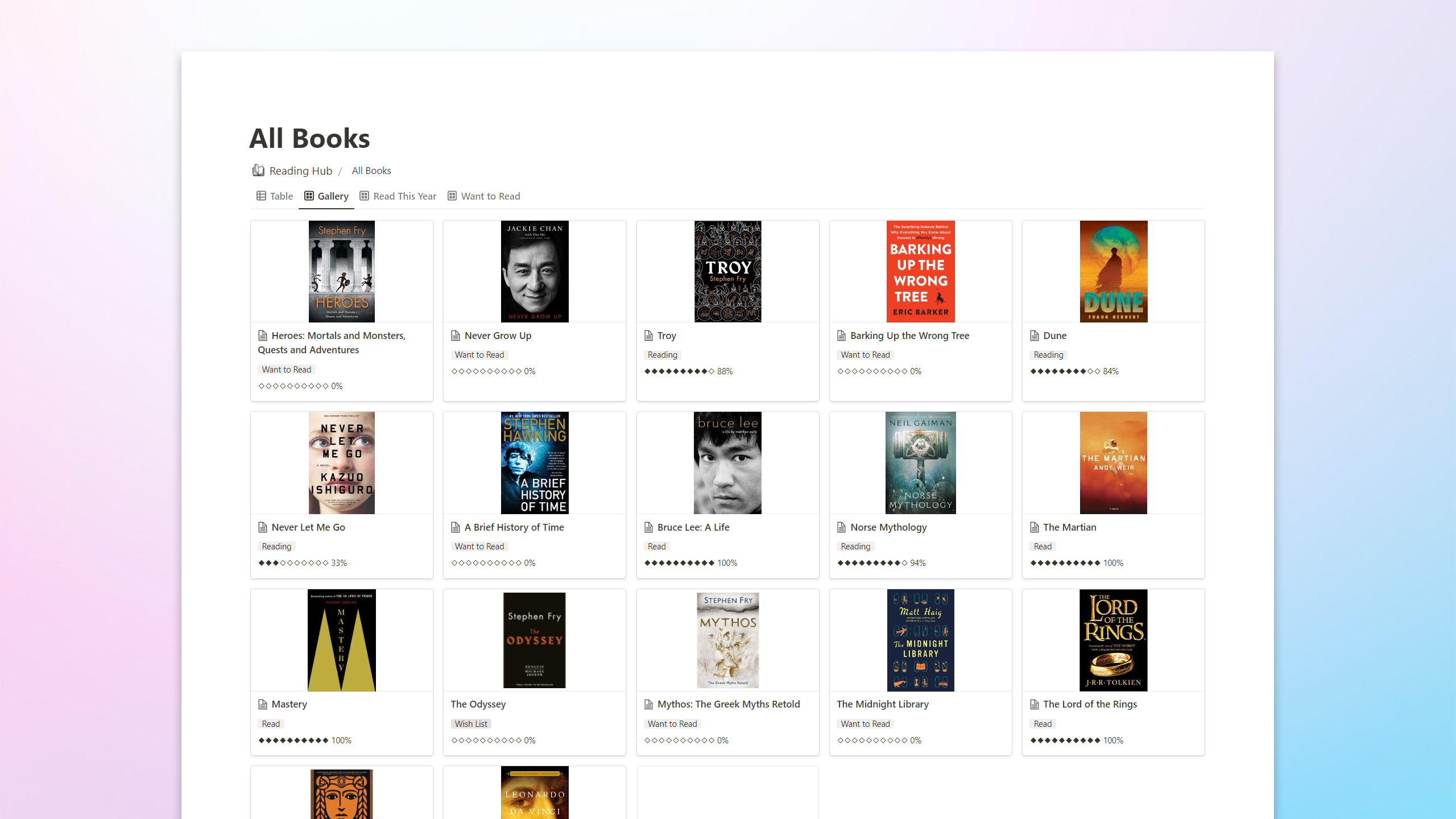Click page icon next to The Lord of the Rings

1035,704
